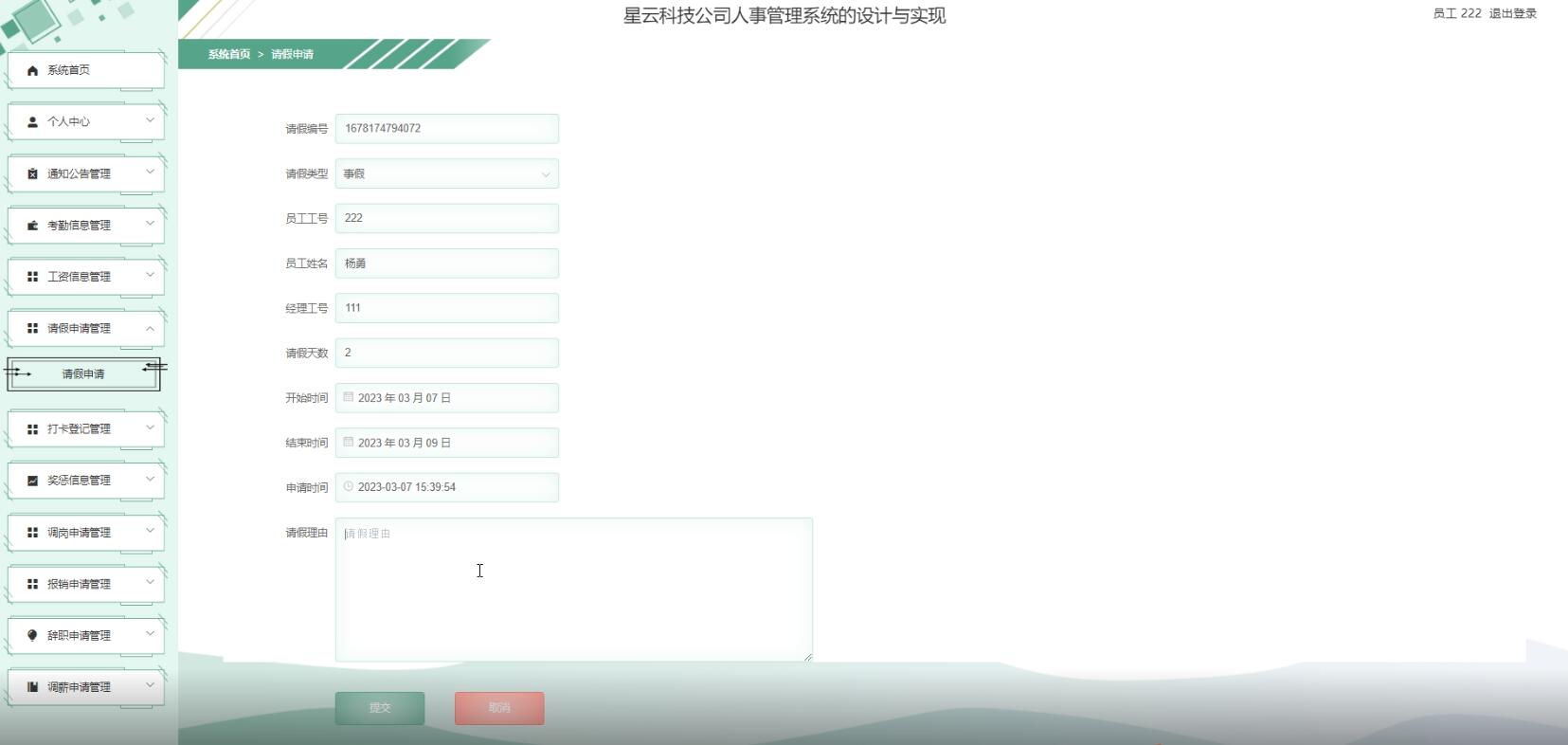Focus the 经理工号 field showing 111
The height and width of the screenshot is (745, 1568).
click(x=447, y=308)
